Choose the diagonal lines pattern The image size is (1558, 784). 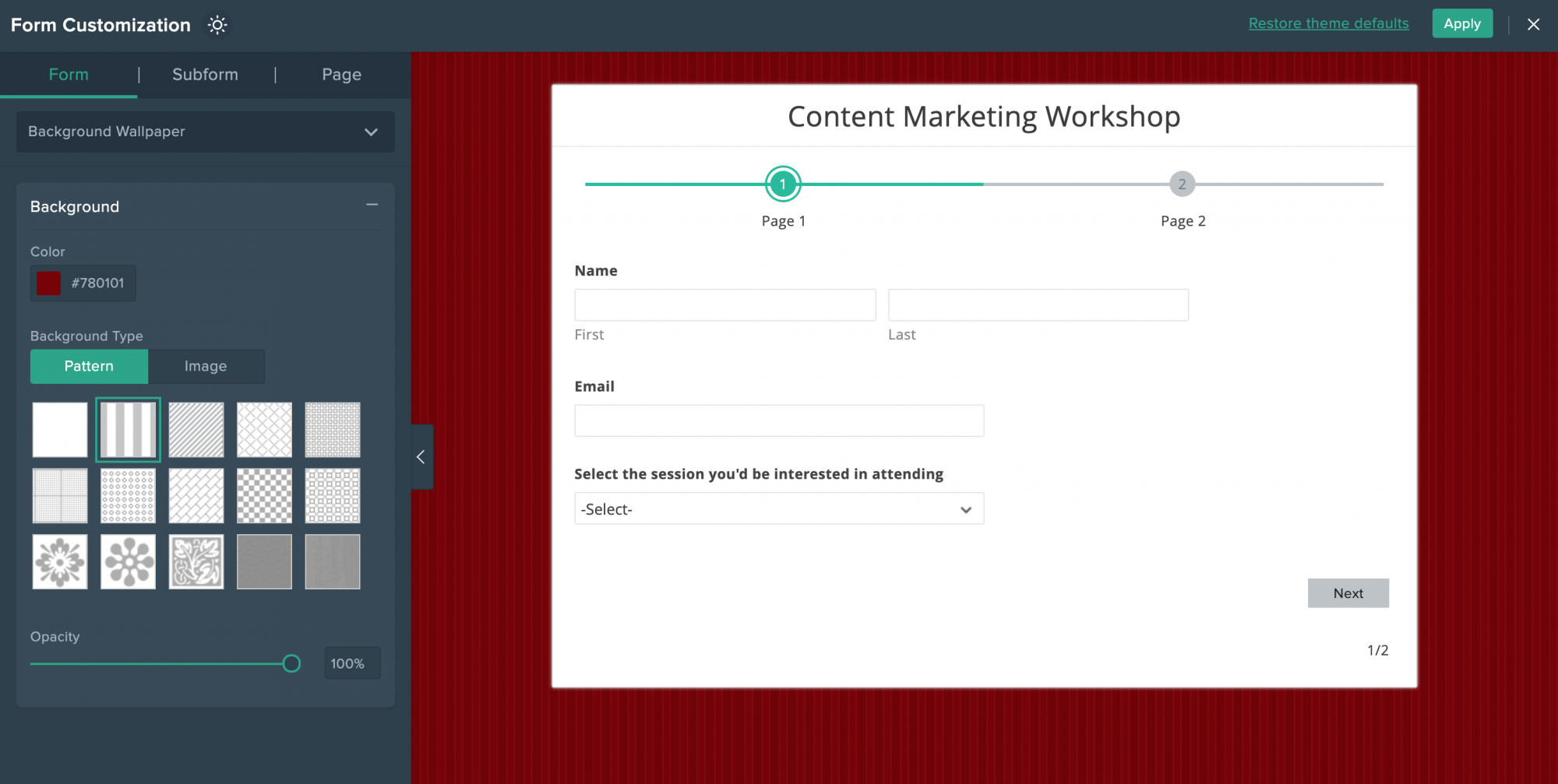click(196, 430)
